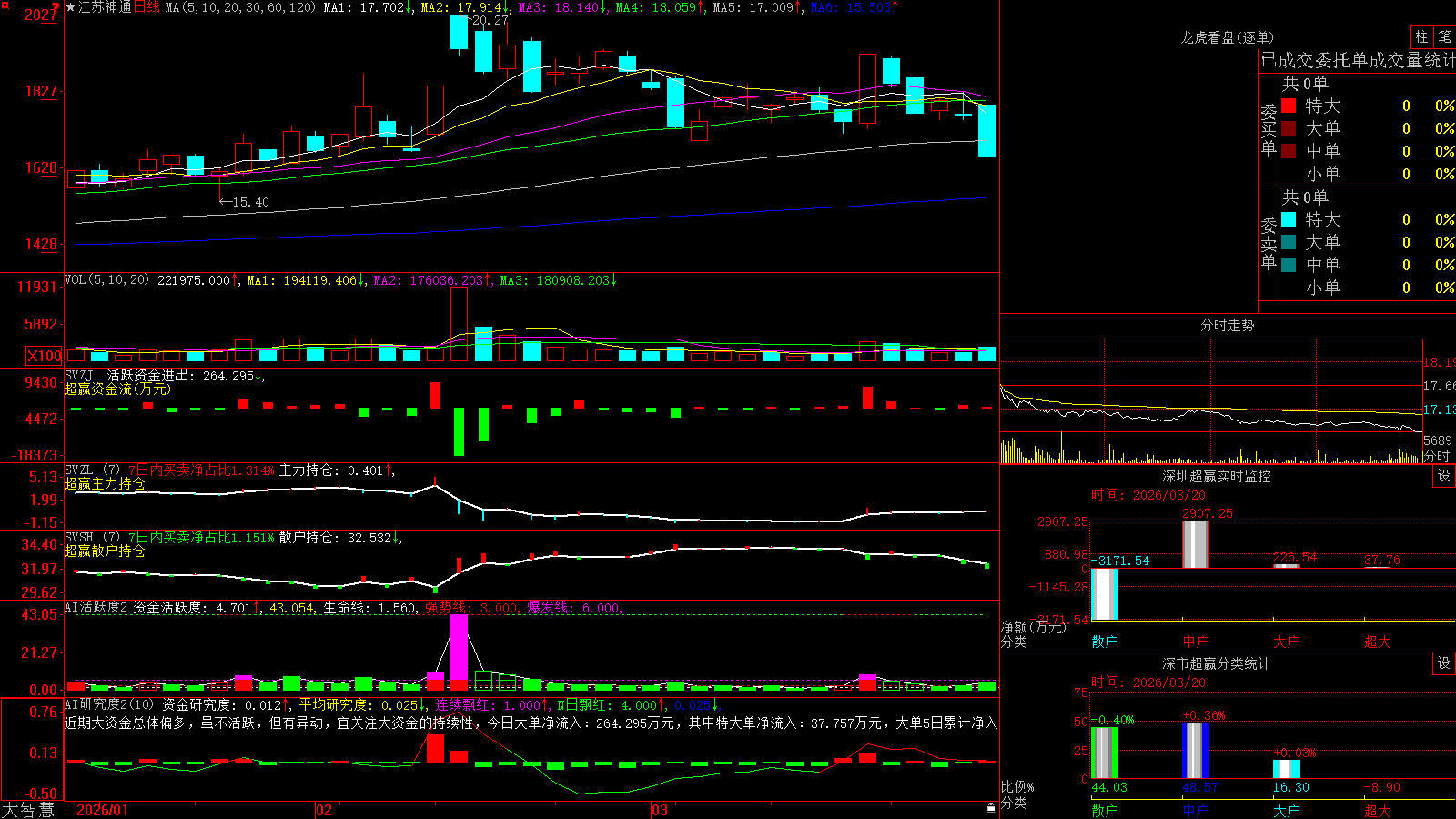The height and width of the screenshot is (819, 1456).
Task: Click the 超赢散户持仓 yellow label
Action: tap(105, 551)
